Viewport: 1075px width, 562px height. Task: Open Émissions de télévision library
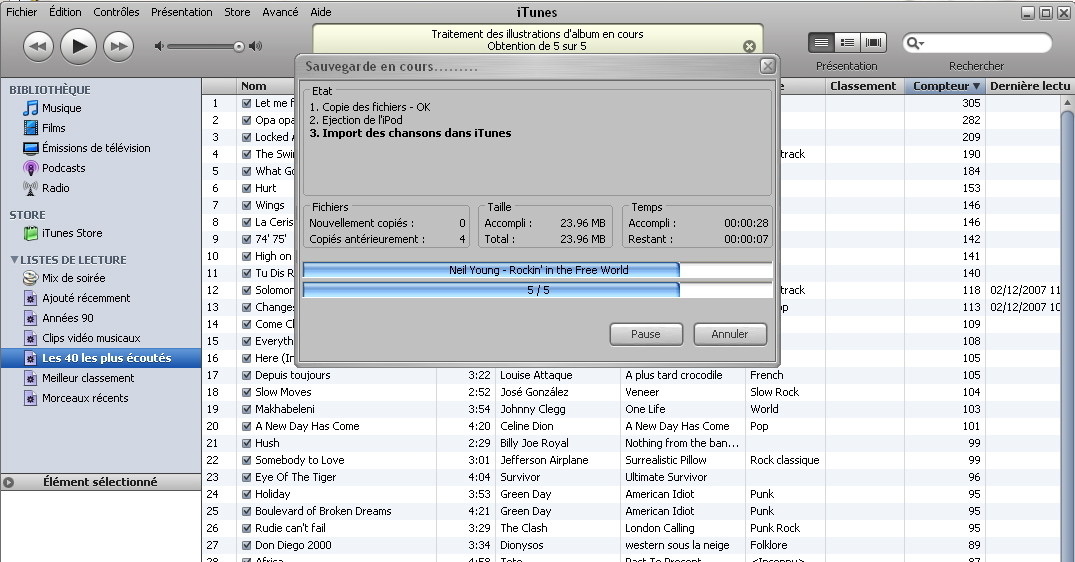point(96,147)
